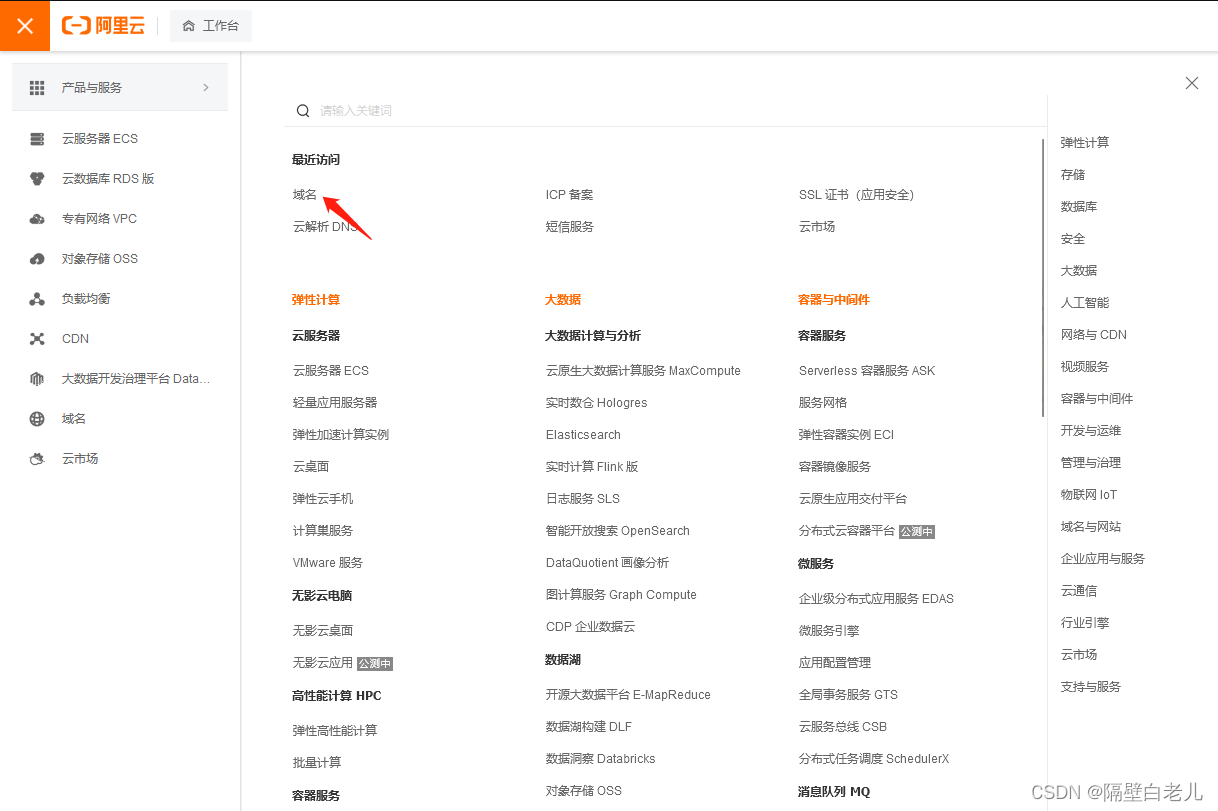Screen dimensions: 1218x811
Task: Open Elasticsearch link
Action: point(583,435)
